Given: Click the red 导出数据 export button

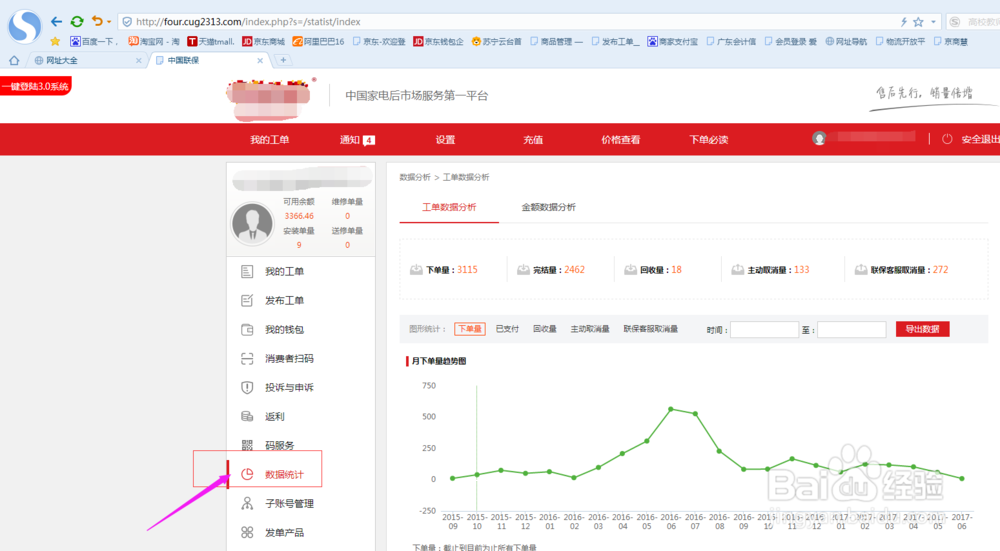Looking at the screenshot, I should pyautogui.click(x=922, y=329).
